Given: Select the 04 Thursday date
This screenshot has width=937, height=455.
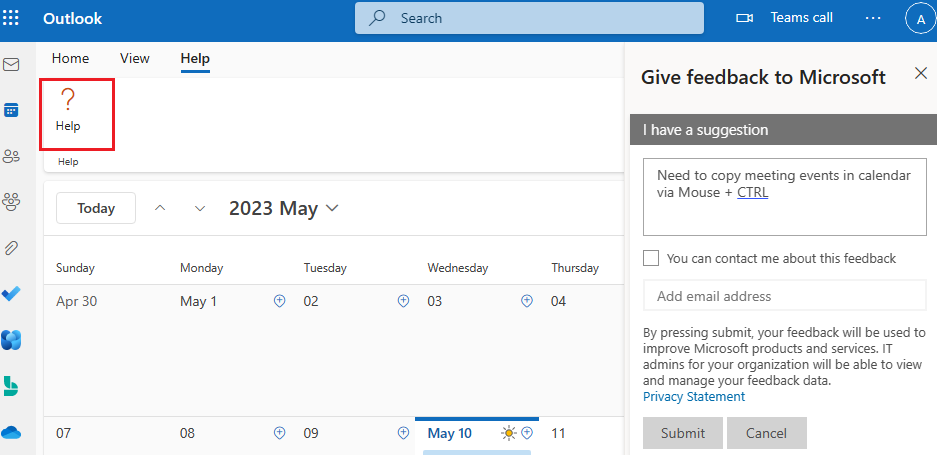Looking at the screenshot, I should click(x=558, y=301).
